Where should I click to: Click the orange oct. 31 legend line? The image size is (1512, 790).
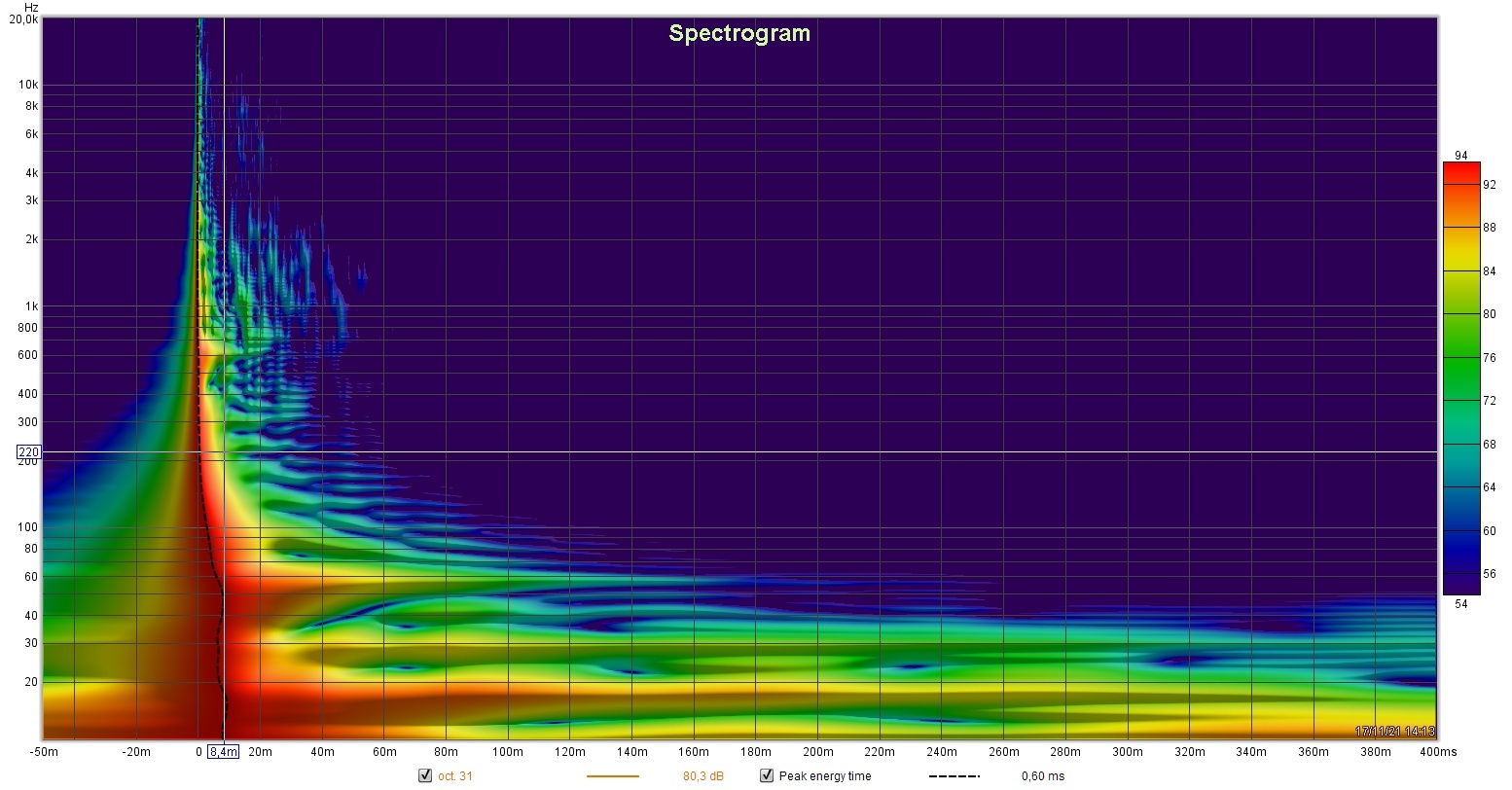point(613,776)
